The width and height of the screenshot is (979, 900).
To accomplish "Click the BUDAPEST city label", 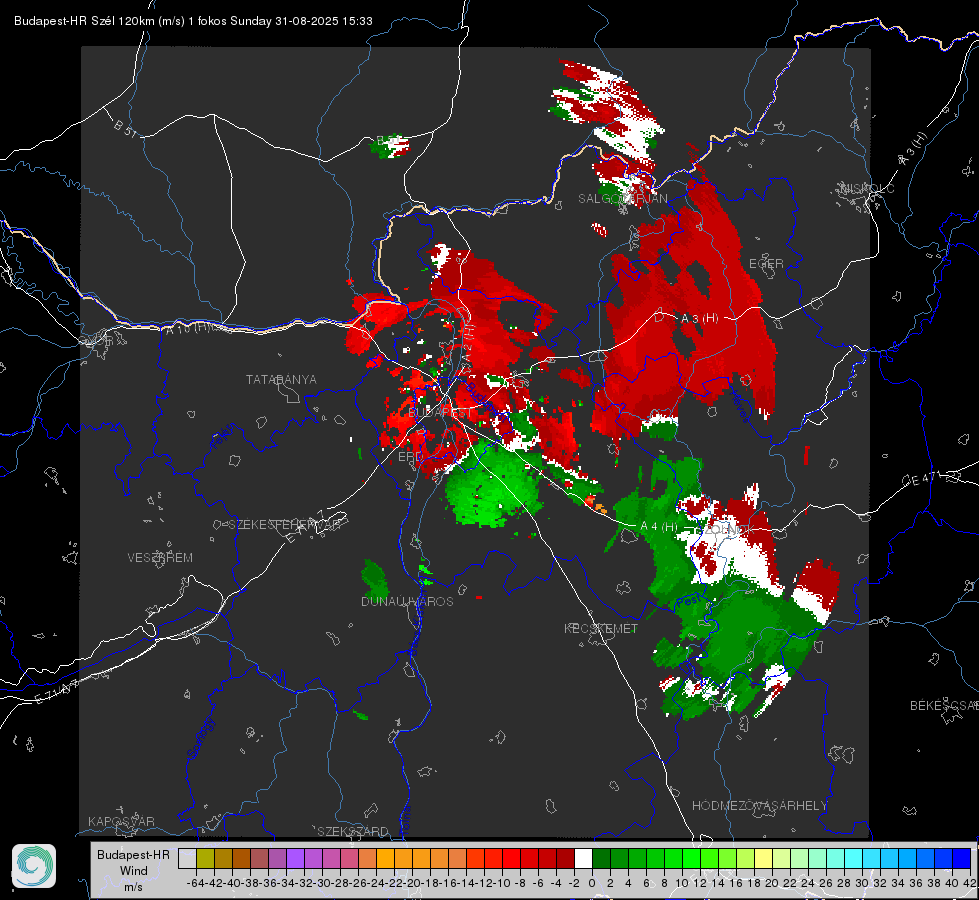I will (440, 413).
